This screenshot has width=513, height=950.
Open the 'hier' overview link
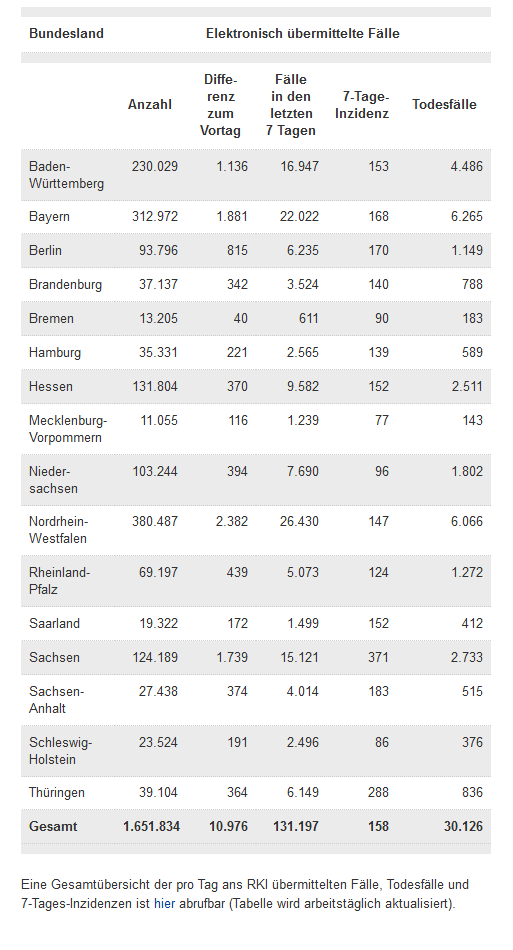(x=164, y=903)
